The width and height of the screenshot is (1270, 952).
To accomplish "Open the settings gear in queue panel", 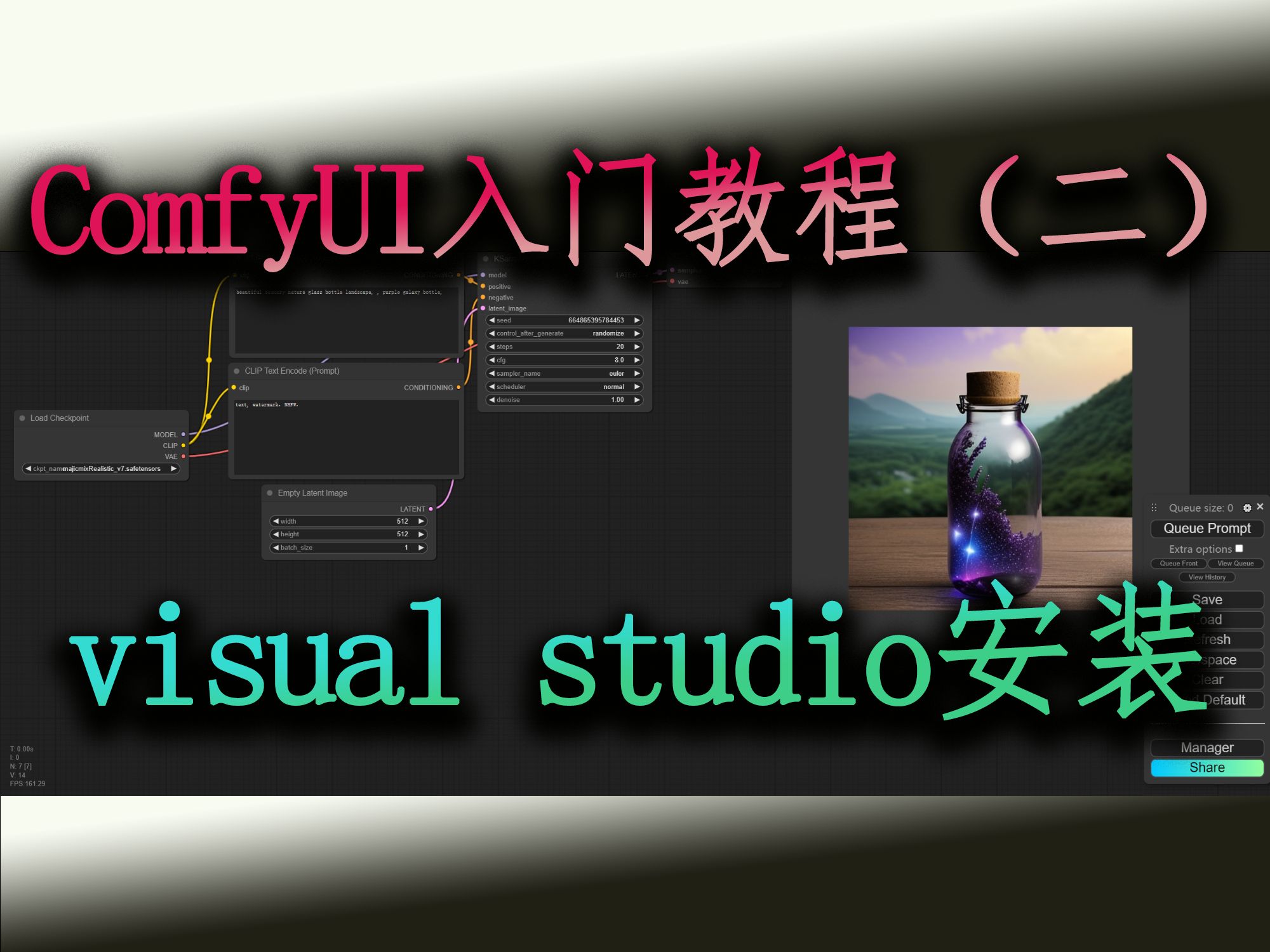I will coord(1247,508).
